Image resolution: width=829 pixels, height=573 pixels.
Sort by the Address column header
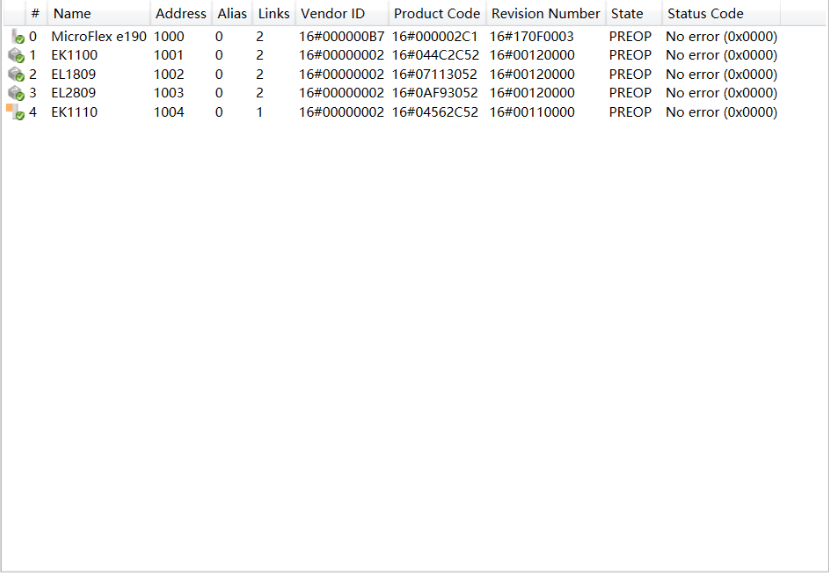pyautogui.click(x=181, y=13)
